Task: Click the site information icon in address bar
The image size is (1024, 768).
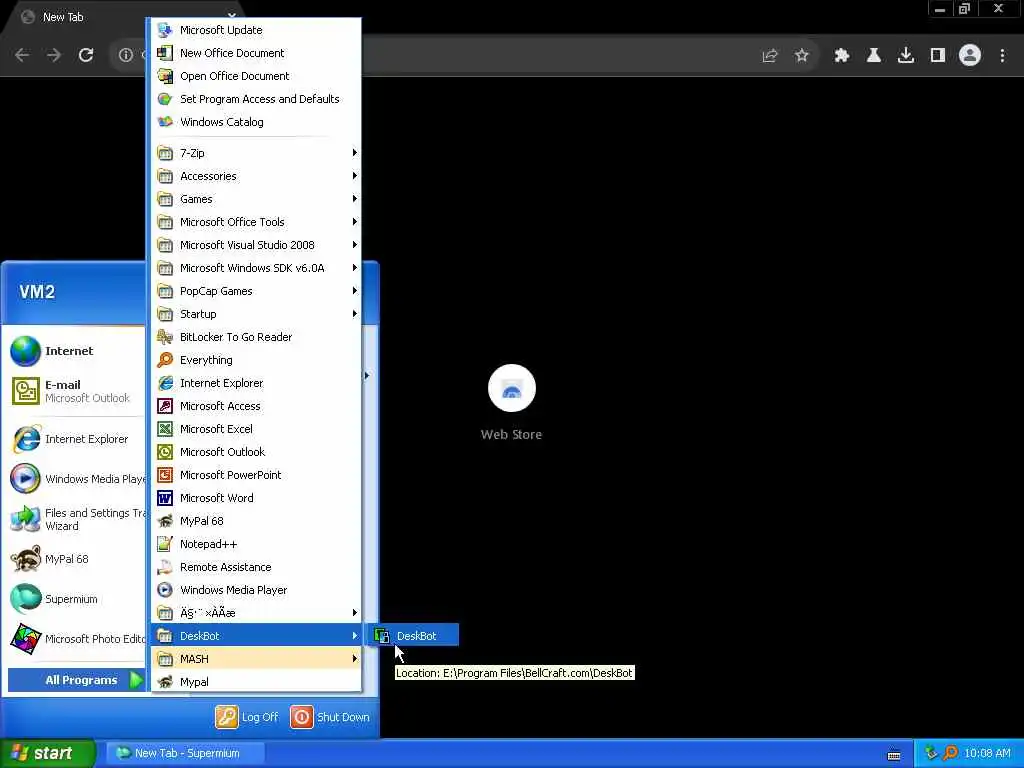Action: click(x=125, y=56)
